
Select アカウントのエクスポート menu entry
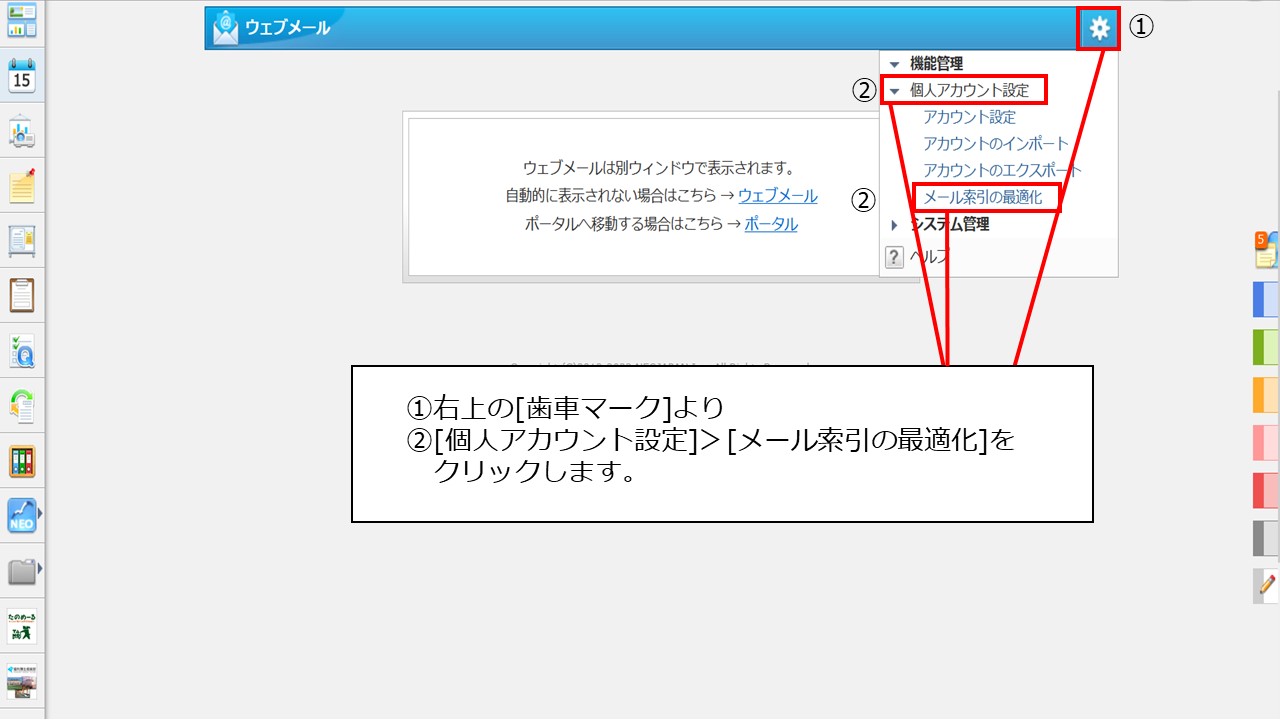click(1002, 171)
